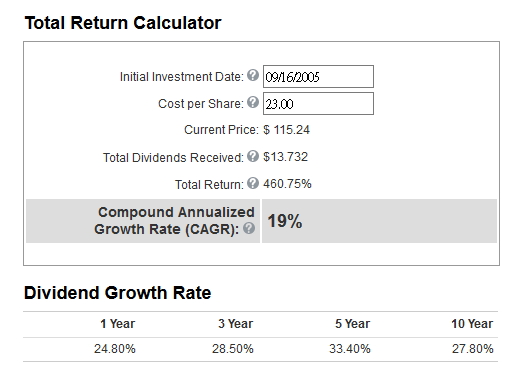Click the 33.40% five-year growth value

pyautogui.click(x=350, y=349)
